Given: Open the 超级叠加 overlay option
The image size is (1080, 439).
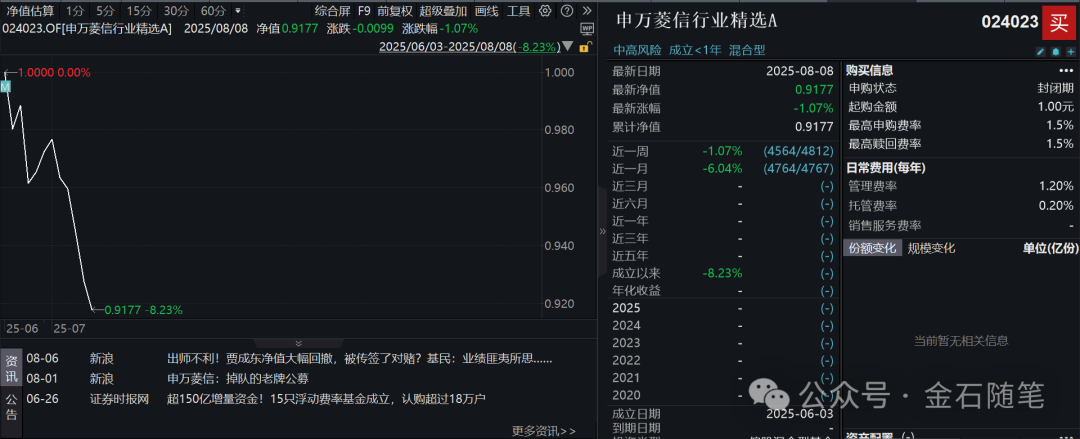Looking at the screenshot, I should (x=443, y=11).
